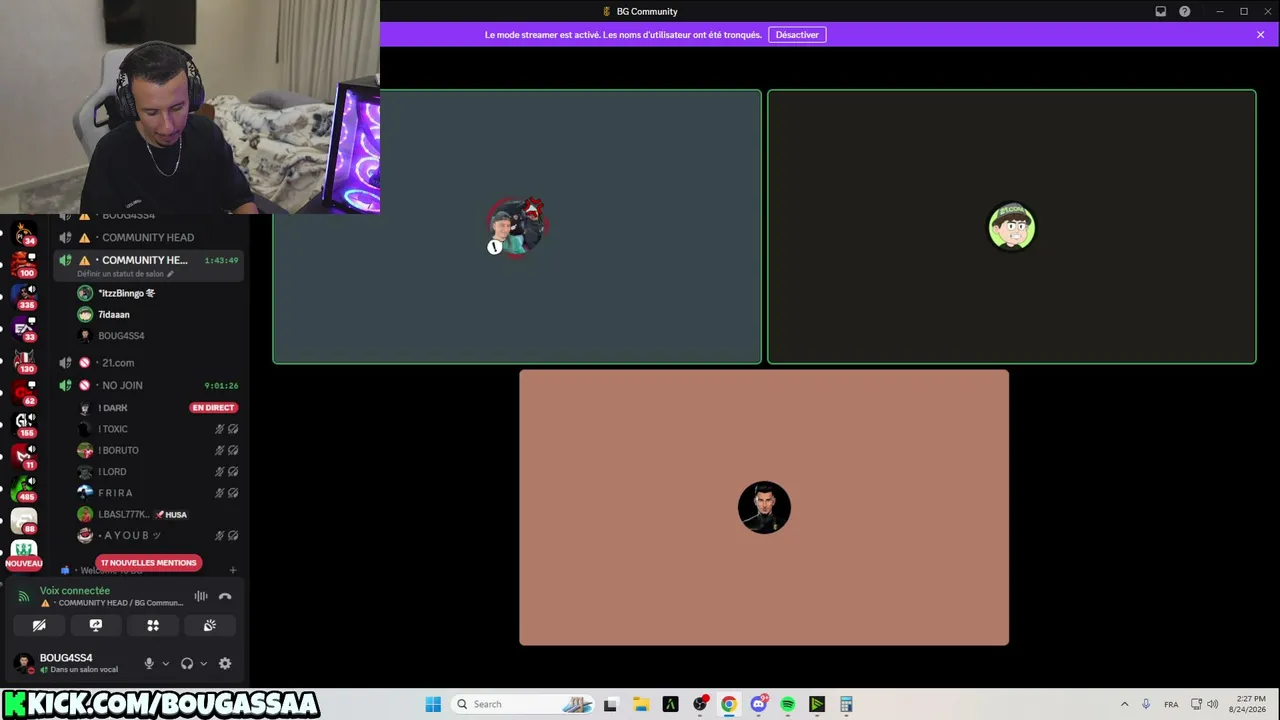Add a channel with the plus icon
This screenshot has width=1280, height=720.
point(233,570)
